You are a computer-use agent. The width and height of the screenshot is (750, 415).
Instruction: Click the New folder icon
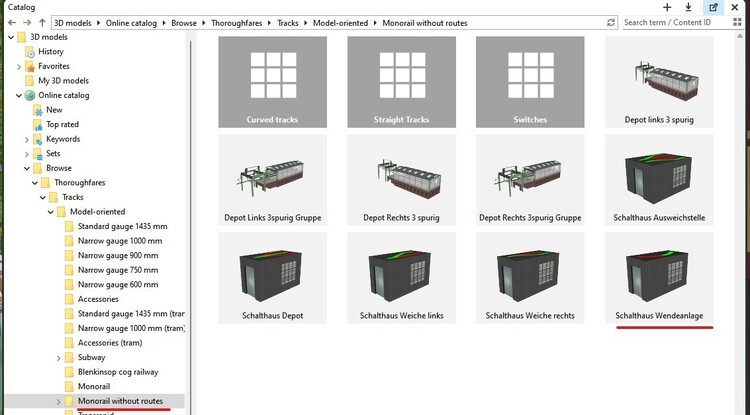38,110
